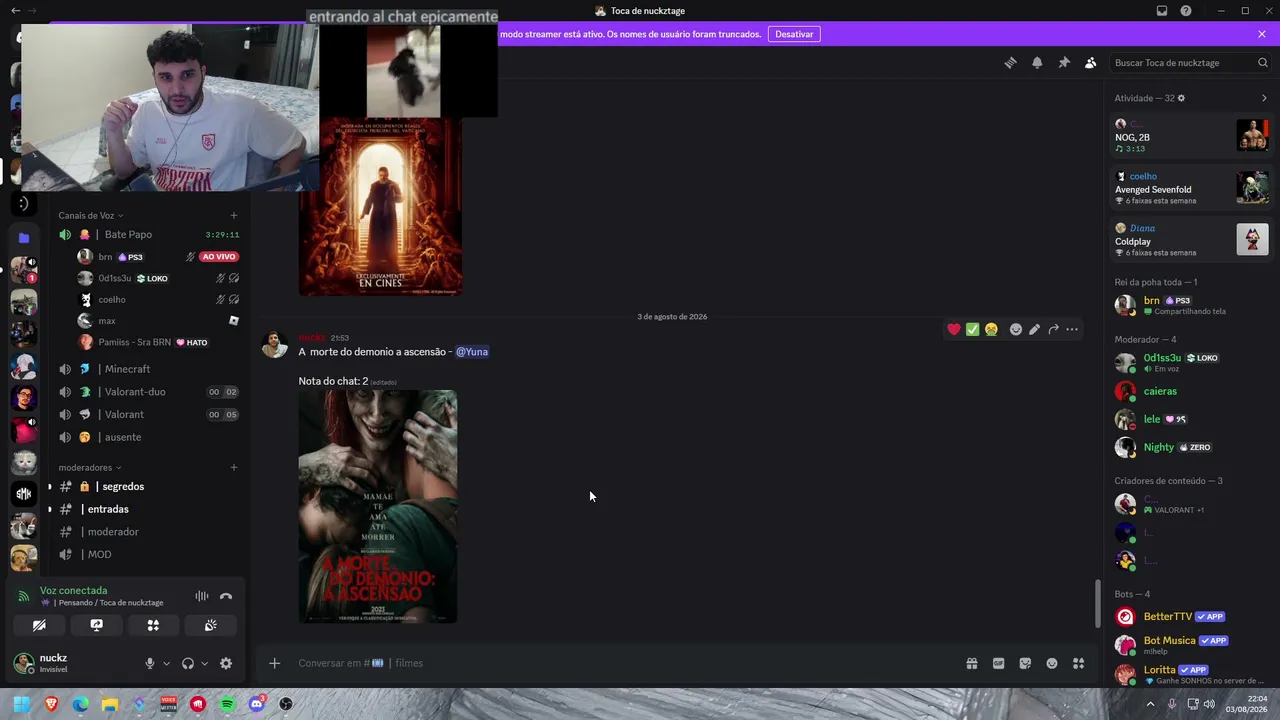Expand the Atividade section arrow

(1264, 98)
